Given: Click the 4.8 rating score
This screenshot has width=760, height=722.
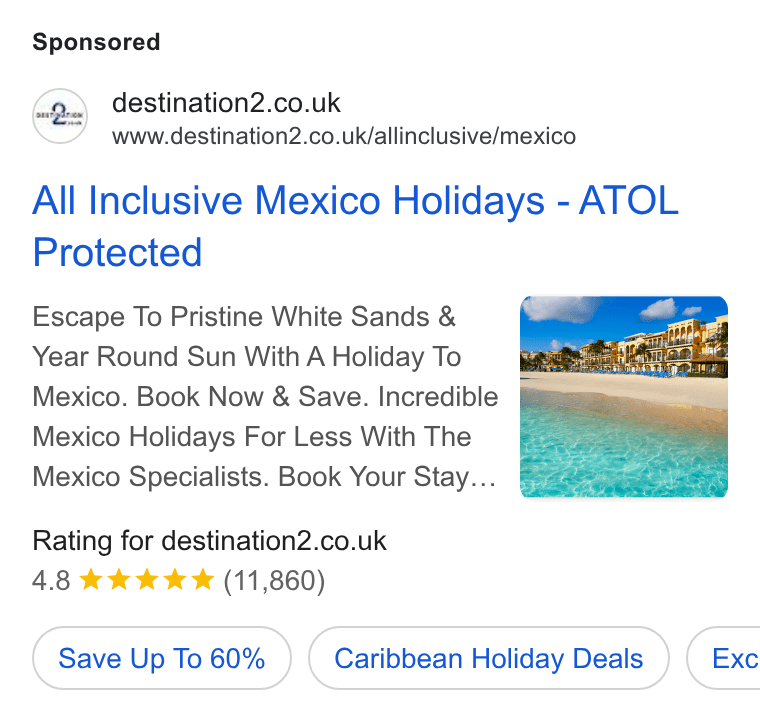Looking at the screenshot, I should coord(51,581).
